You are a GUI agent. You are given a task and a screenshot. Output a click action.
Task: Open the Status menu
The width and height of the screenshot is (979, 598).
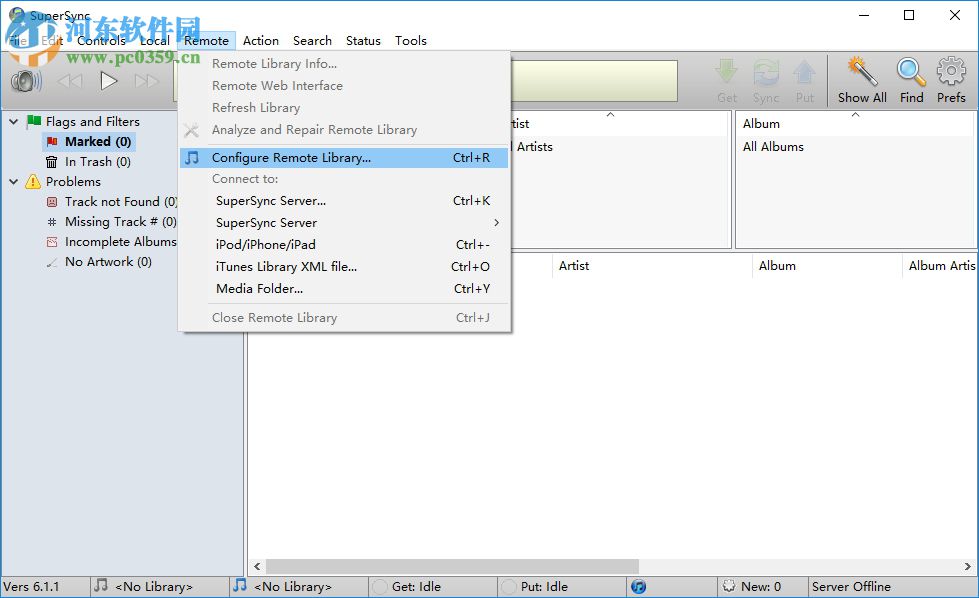363,41
